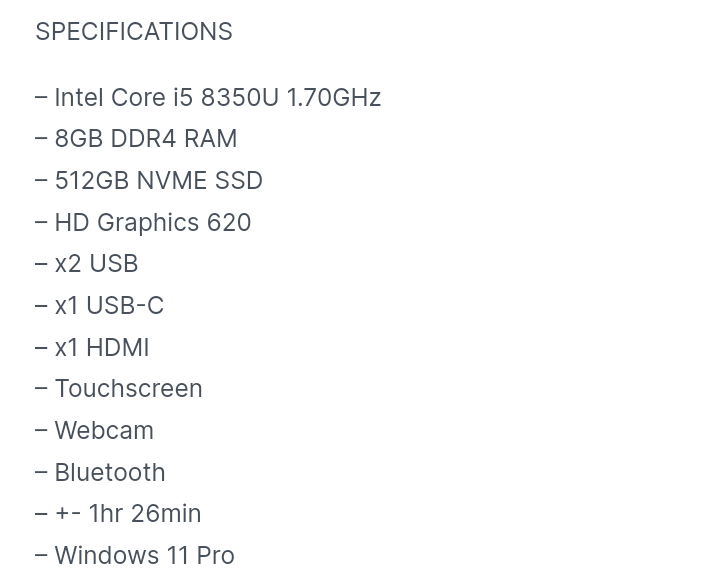Click the Windows 11 Pro line
The image size is (717, 587).
(x=144, y=555)
